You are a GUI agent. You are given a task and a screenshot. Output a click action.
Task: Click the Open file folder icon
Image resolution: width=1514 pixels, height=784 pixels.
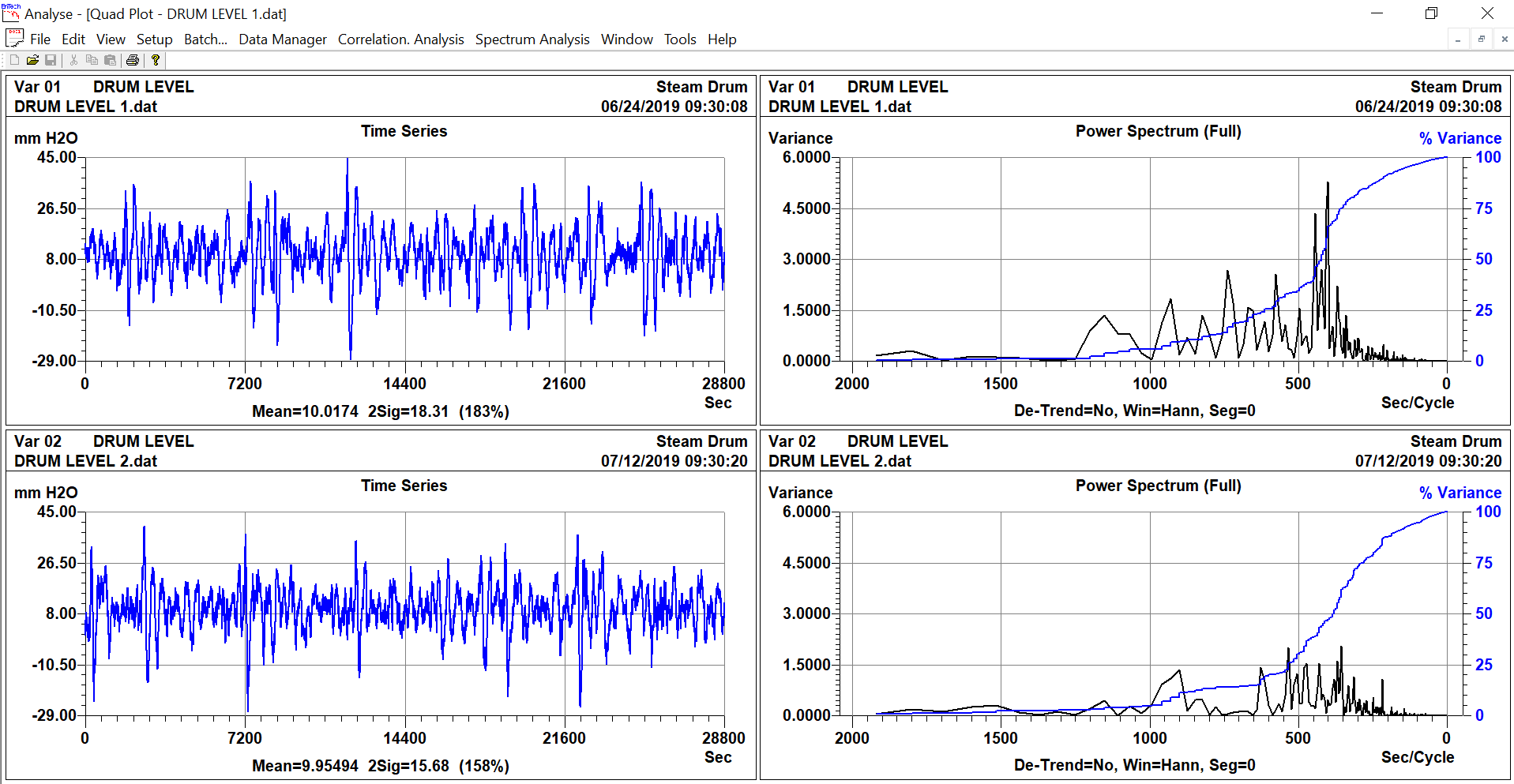click(32, 60)
